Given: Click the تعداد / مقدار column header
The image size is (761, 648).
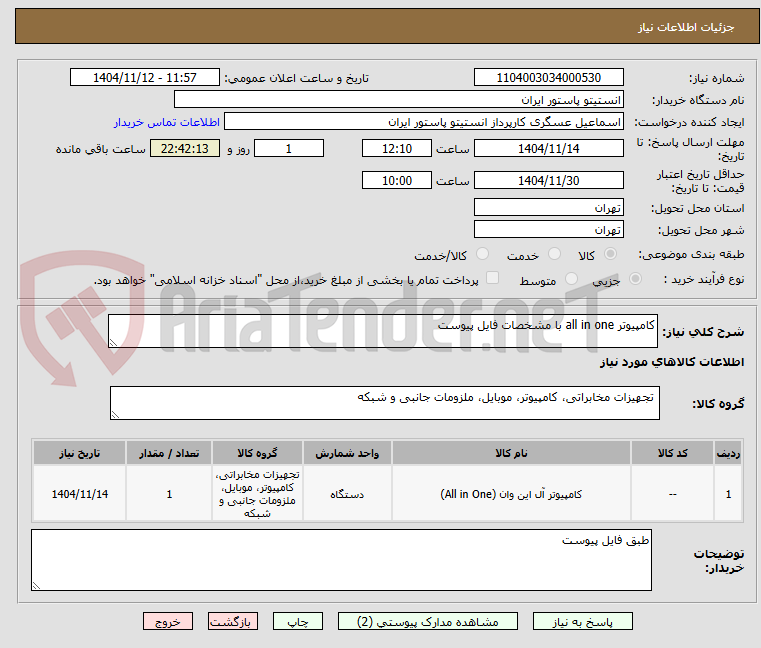Looking at the screenshot, I should point(169,453).
